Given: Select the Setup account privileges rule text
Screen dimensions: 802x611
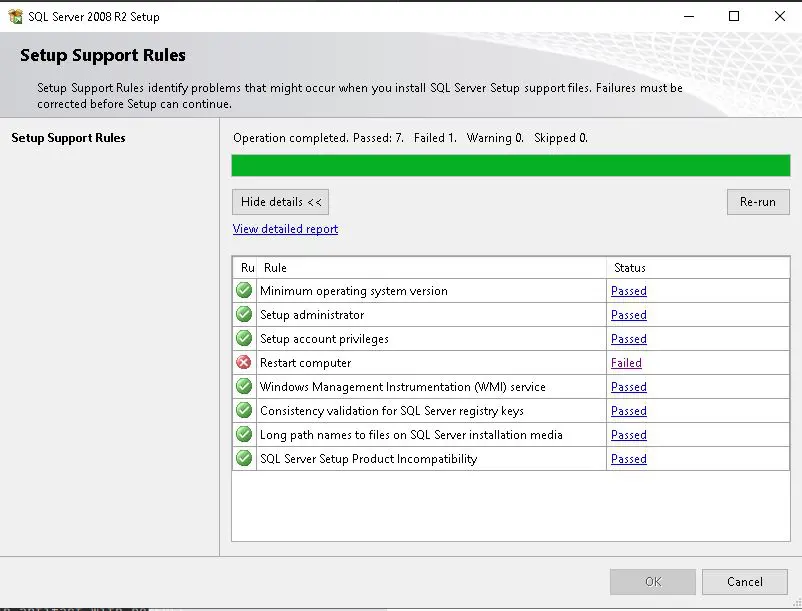Looking at the screenshot, I should click(324, 339).
